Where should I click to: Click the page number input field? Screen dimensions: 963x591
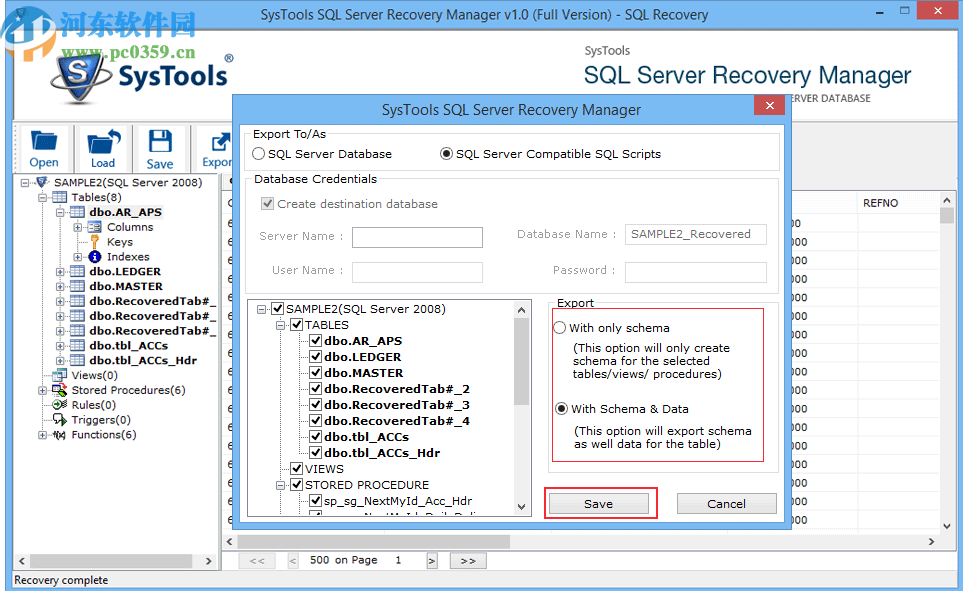point(398,560)
